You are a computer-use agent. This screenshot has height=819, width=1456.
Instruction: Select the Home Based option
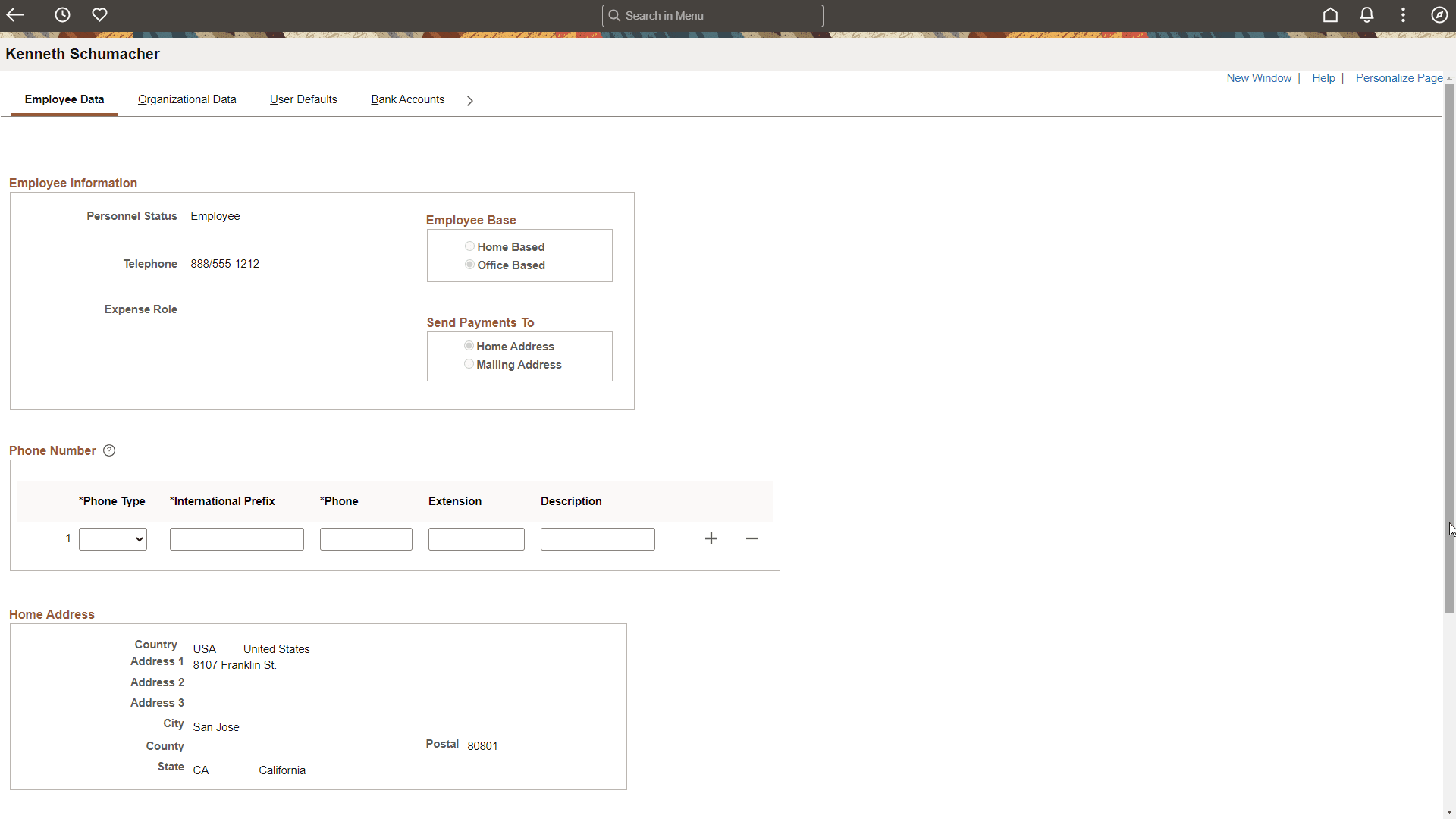469,246
